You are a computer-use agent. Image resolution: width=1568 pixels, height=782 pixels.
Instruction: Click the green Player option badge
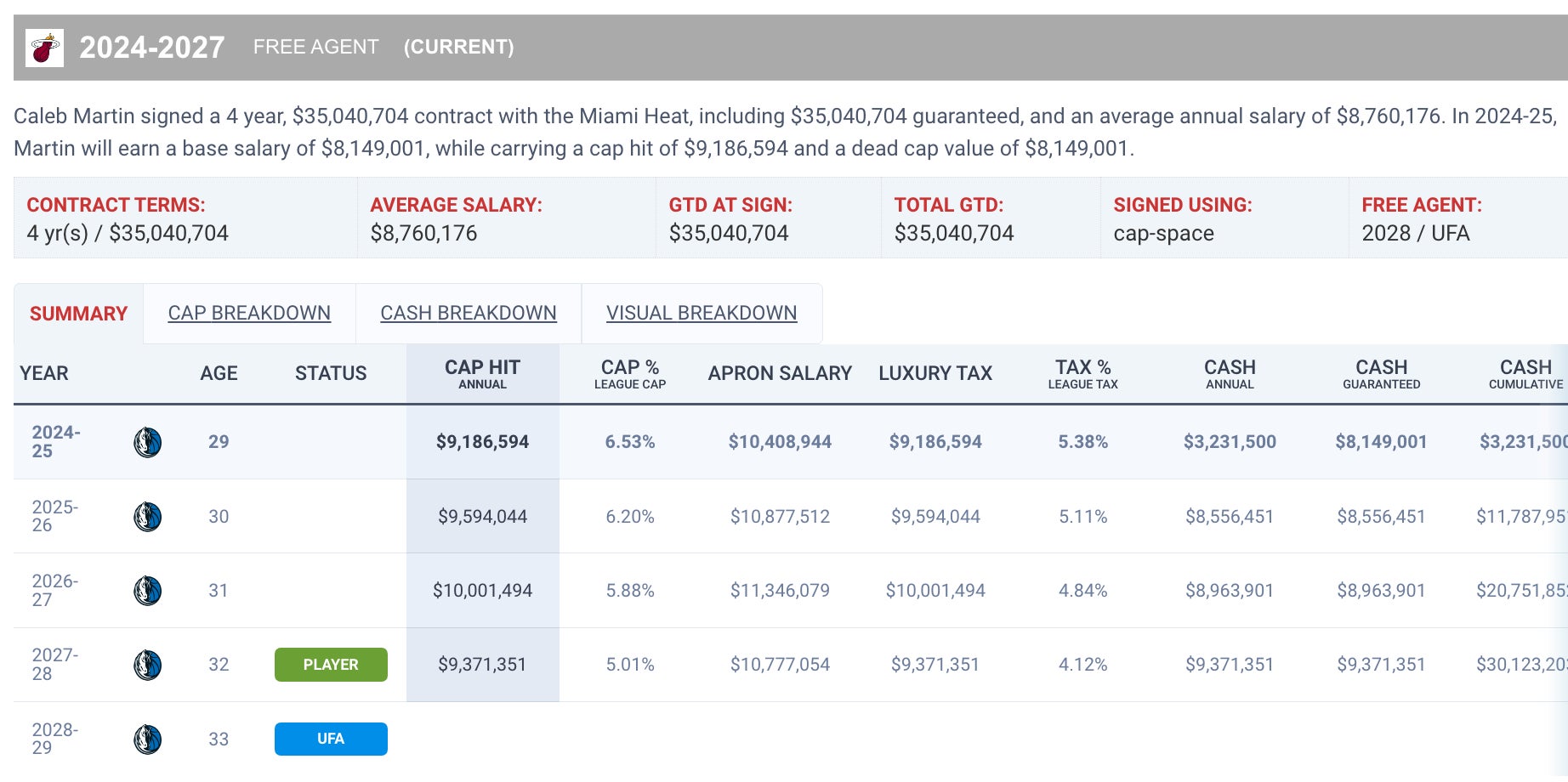[x=331, y=665]
